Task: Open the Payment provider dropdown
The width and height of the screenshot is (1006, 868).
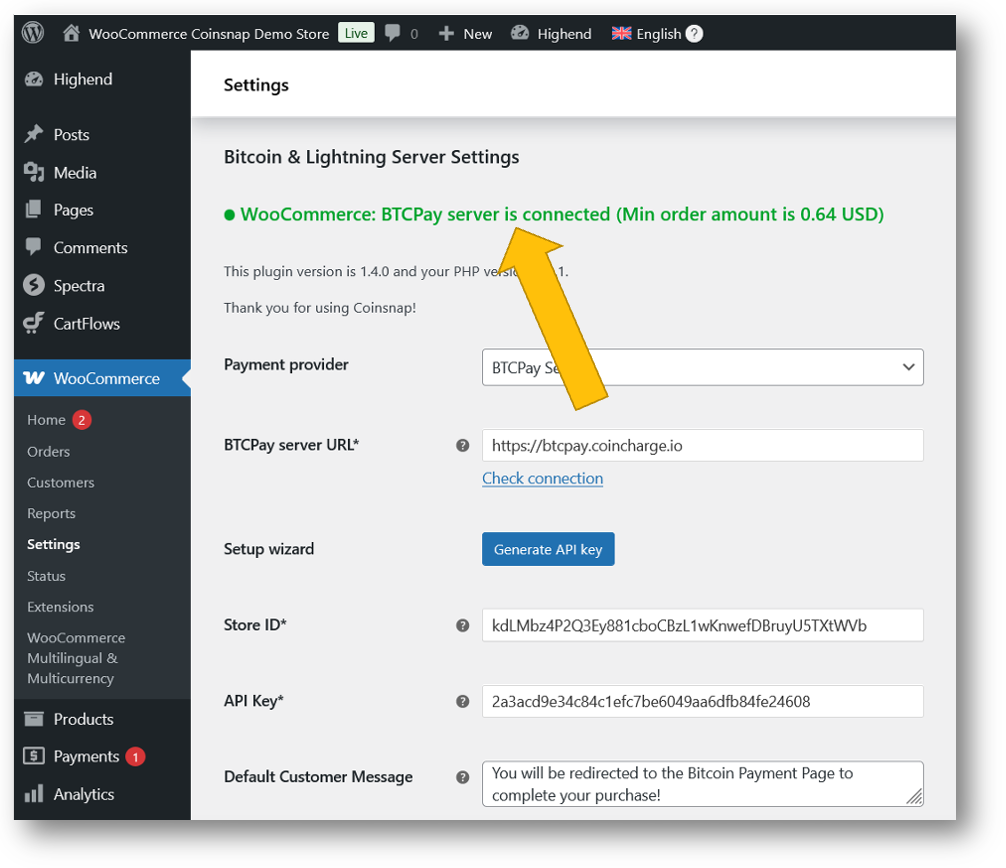Action: coord(703,367)
